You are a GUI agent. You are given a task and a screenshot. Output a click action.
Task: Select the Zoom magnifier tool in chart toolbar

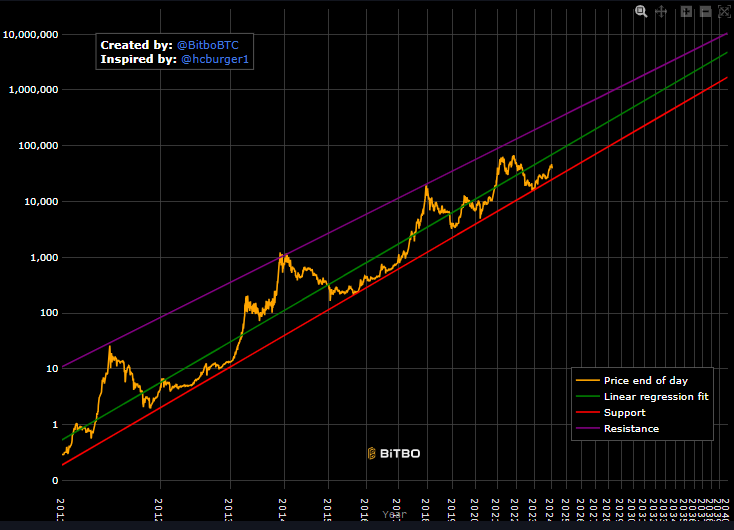pyautogui.click(x=641, y=12)
